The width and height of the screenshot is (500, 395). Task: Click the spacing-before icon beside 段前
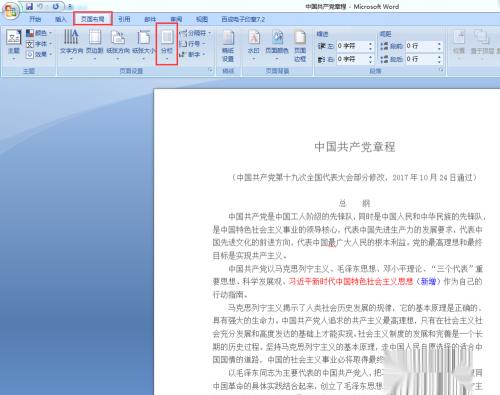384,46
